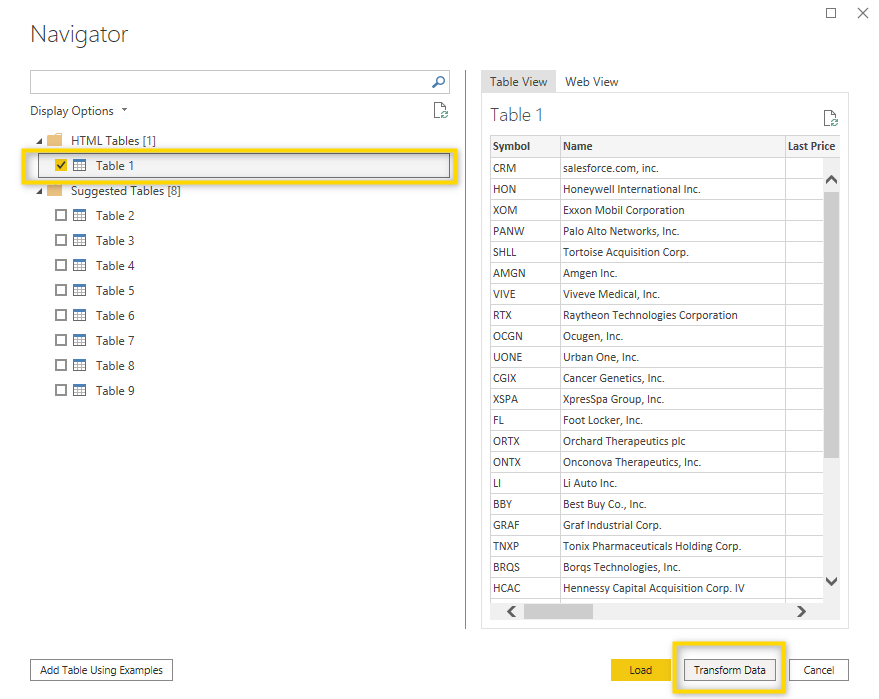This screenshot has height=699, width=879.
Task: Check the Table 5 checkbox
Action: tap(61, 290)
